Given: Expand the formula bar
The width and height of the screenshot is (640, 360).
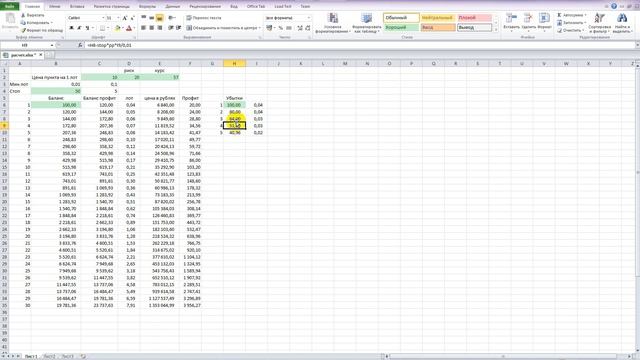Looking at the screenshot, I should (x=637, y=45).
